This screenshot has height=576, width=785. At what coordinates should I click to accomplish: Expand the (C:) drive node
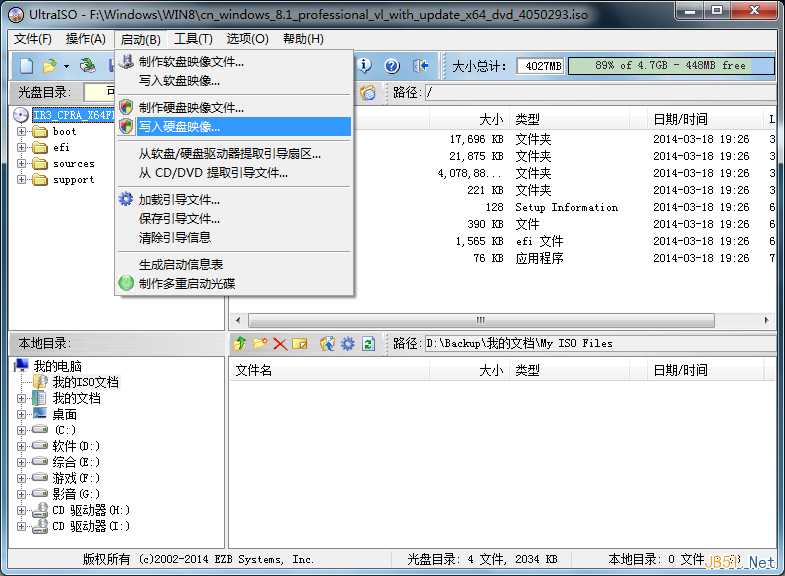[x=21, y=430]
